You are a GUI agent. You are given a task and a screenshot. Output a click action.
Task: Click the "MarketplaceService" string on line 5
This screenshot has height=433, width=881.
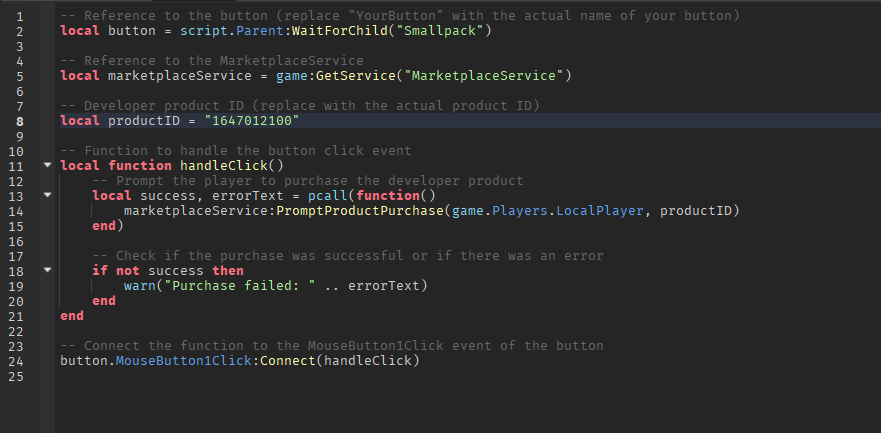[x=483, y=76]
